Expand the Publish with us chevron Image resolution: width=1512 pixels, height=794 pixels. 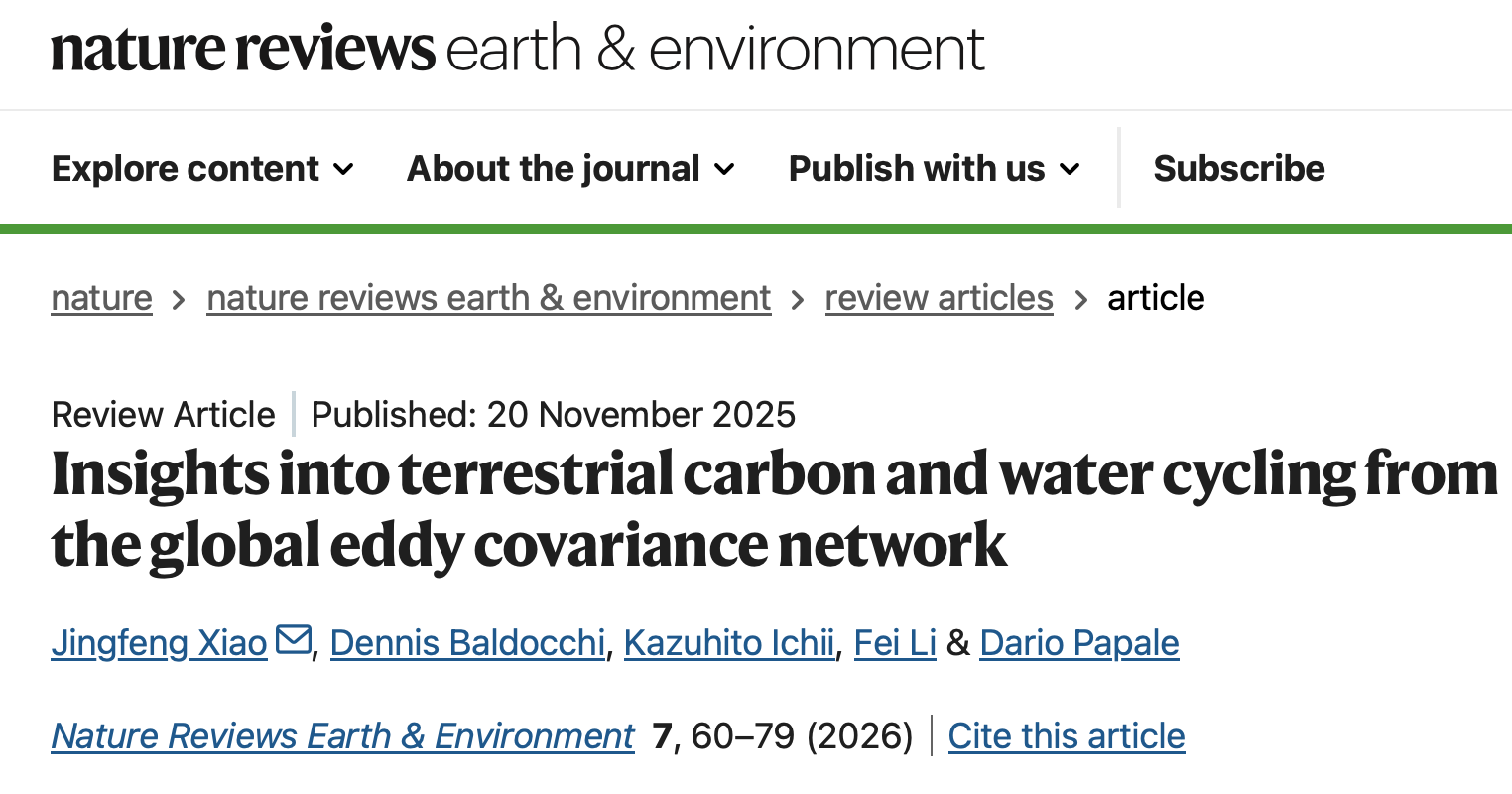pos(1070,169)
